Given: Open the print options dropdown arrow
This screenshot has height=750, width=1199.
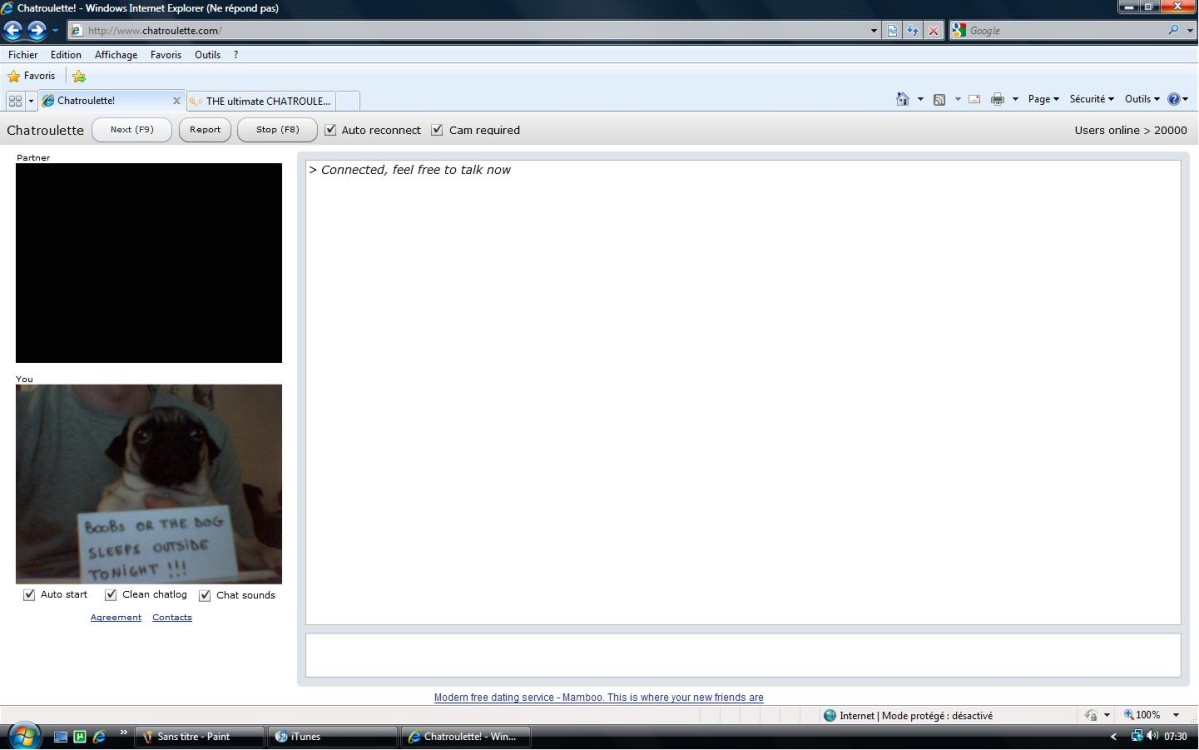Looking at the screenshot, I should 1015,99.
